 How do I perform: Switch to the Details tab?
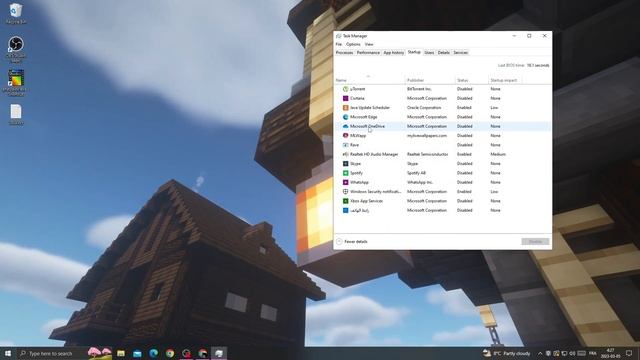(x=444, y=53)
